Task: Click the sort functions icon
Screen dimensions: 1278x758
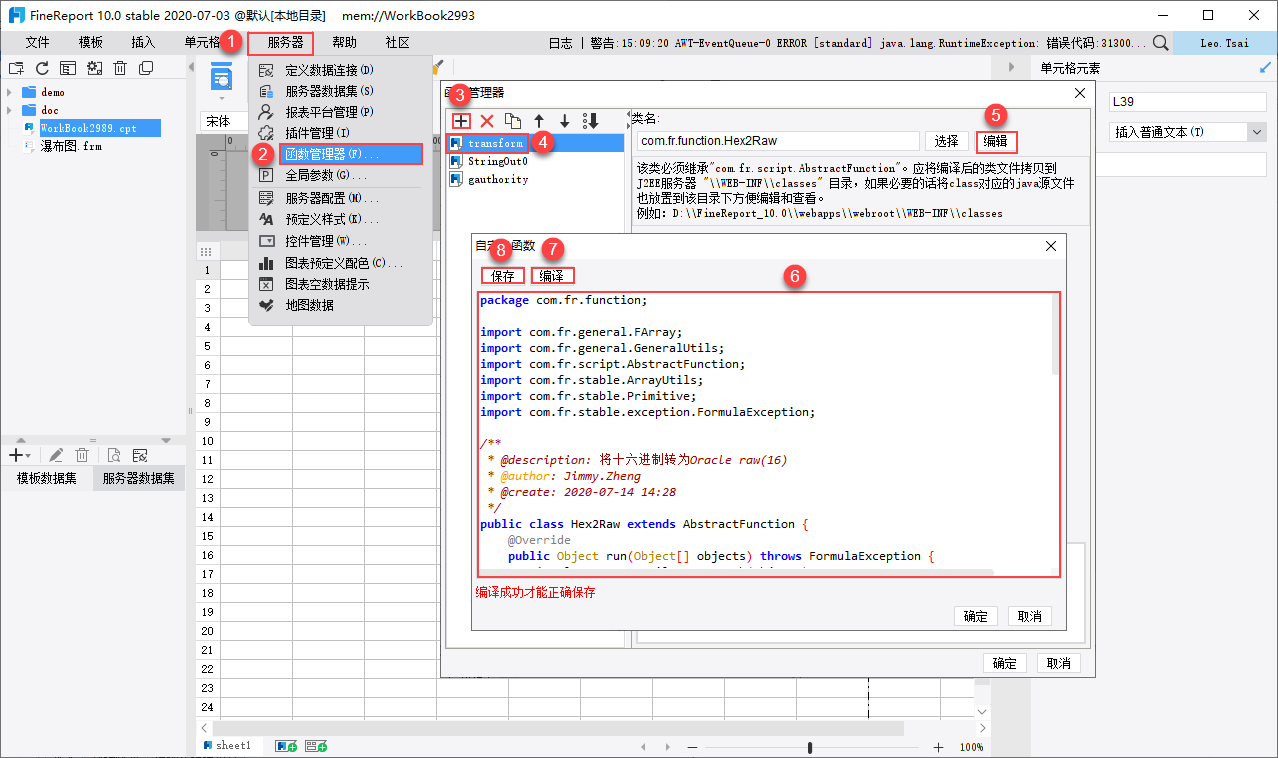Action: coord(591,120)
